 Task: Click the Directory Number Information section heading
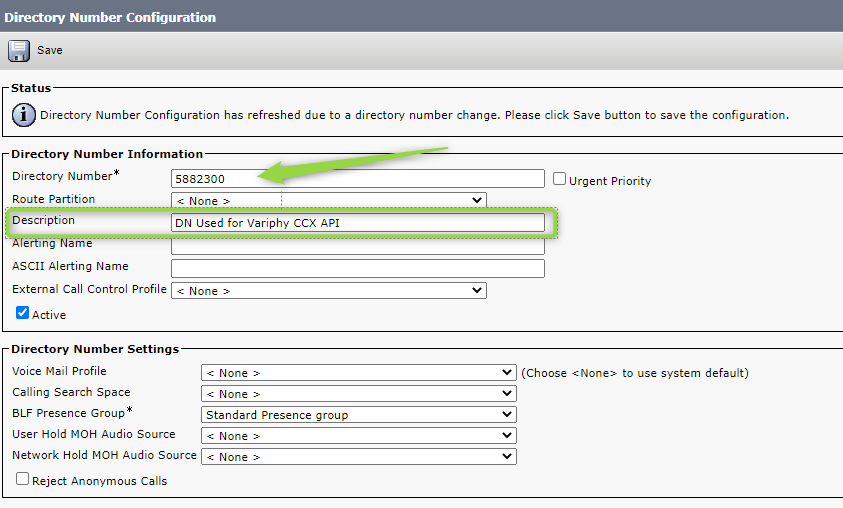pyautogui.click(x=107, y=154)
